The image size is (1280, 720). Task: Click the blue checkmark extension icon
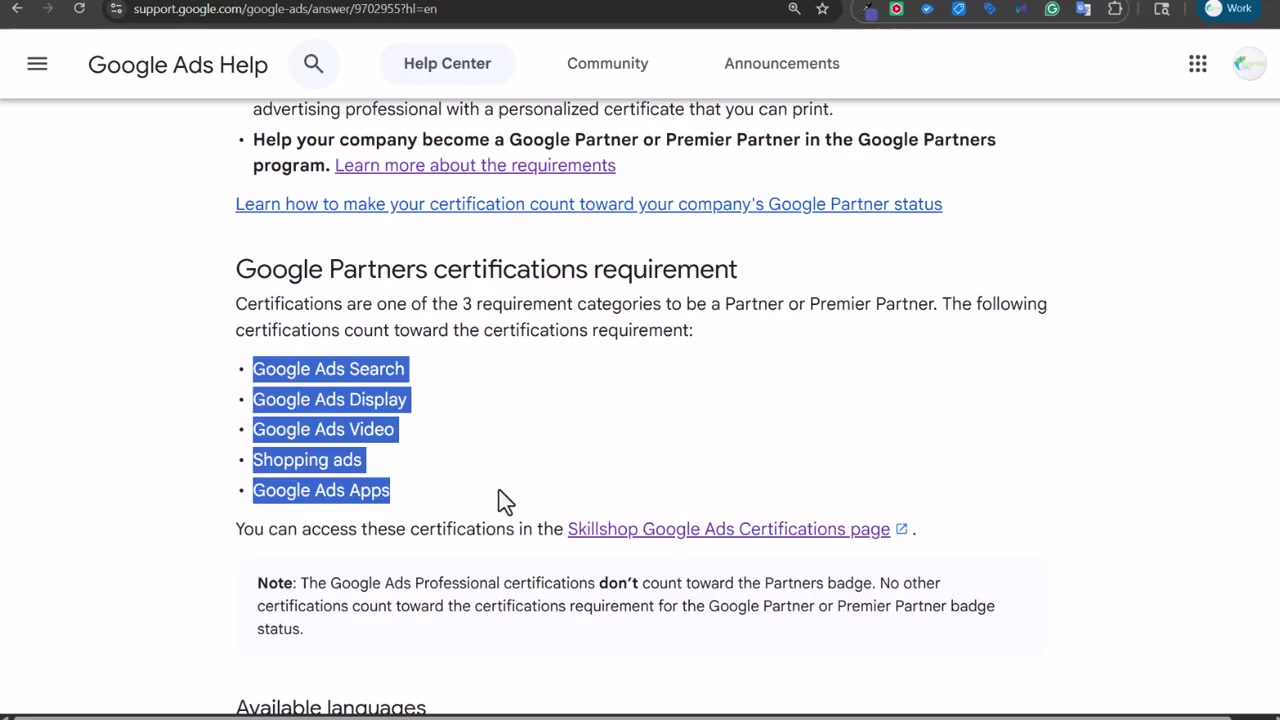point(927,9)
